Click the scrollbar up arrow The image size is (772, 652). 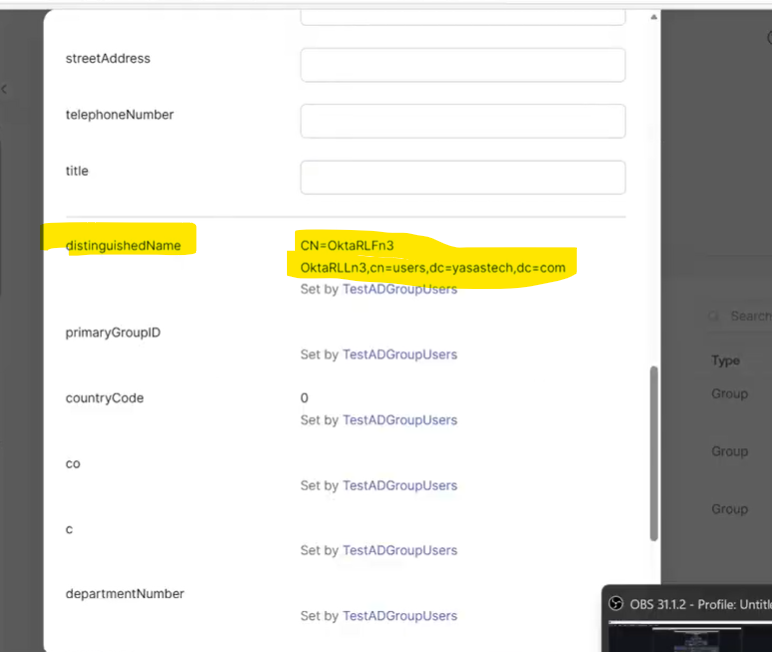(654, 17)
